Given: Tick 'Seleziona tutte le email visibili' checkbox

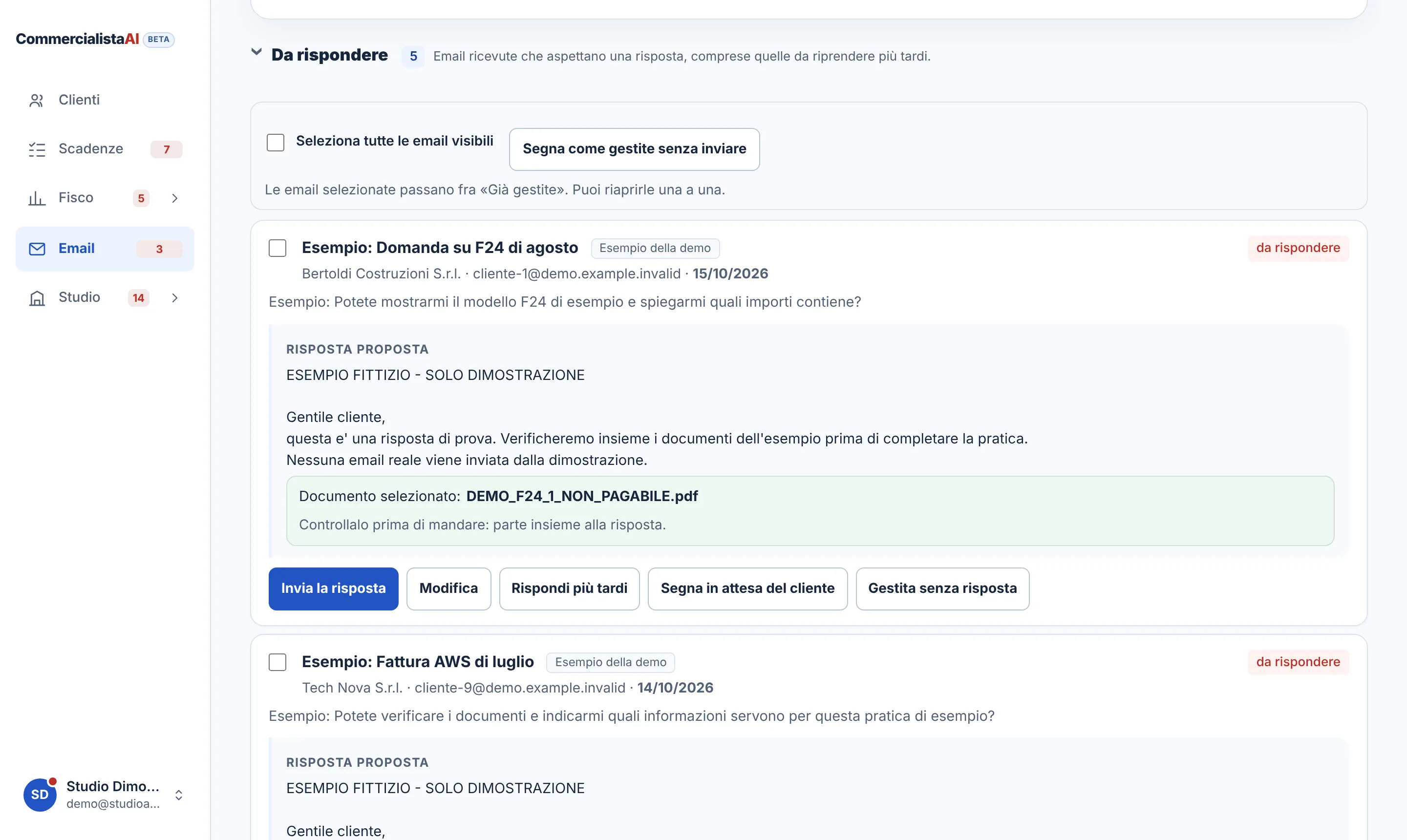Looking at the screenshot, I should [275, 142].
